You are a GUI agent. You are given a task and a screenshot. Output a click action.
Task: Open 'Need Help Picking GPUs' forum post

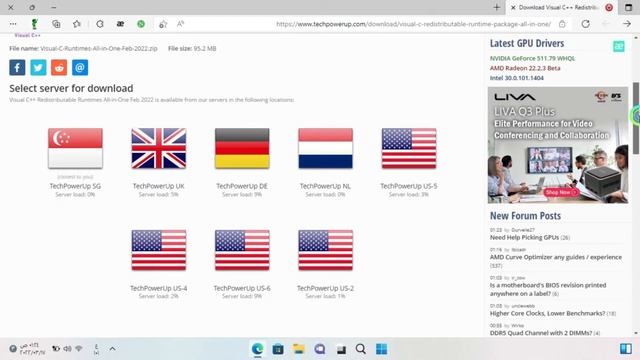(524, 238)
